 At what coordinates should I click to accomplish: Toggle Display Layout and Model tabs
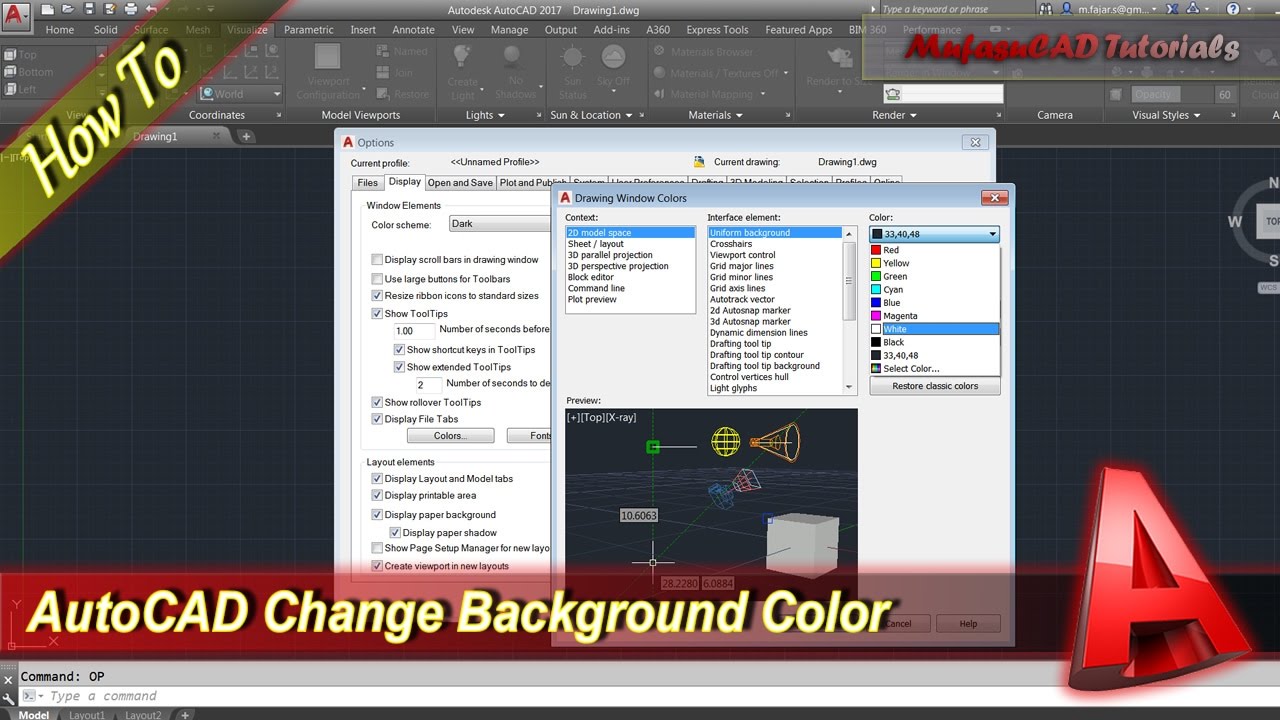click(x=377, y=479)
